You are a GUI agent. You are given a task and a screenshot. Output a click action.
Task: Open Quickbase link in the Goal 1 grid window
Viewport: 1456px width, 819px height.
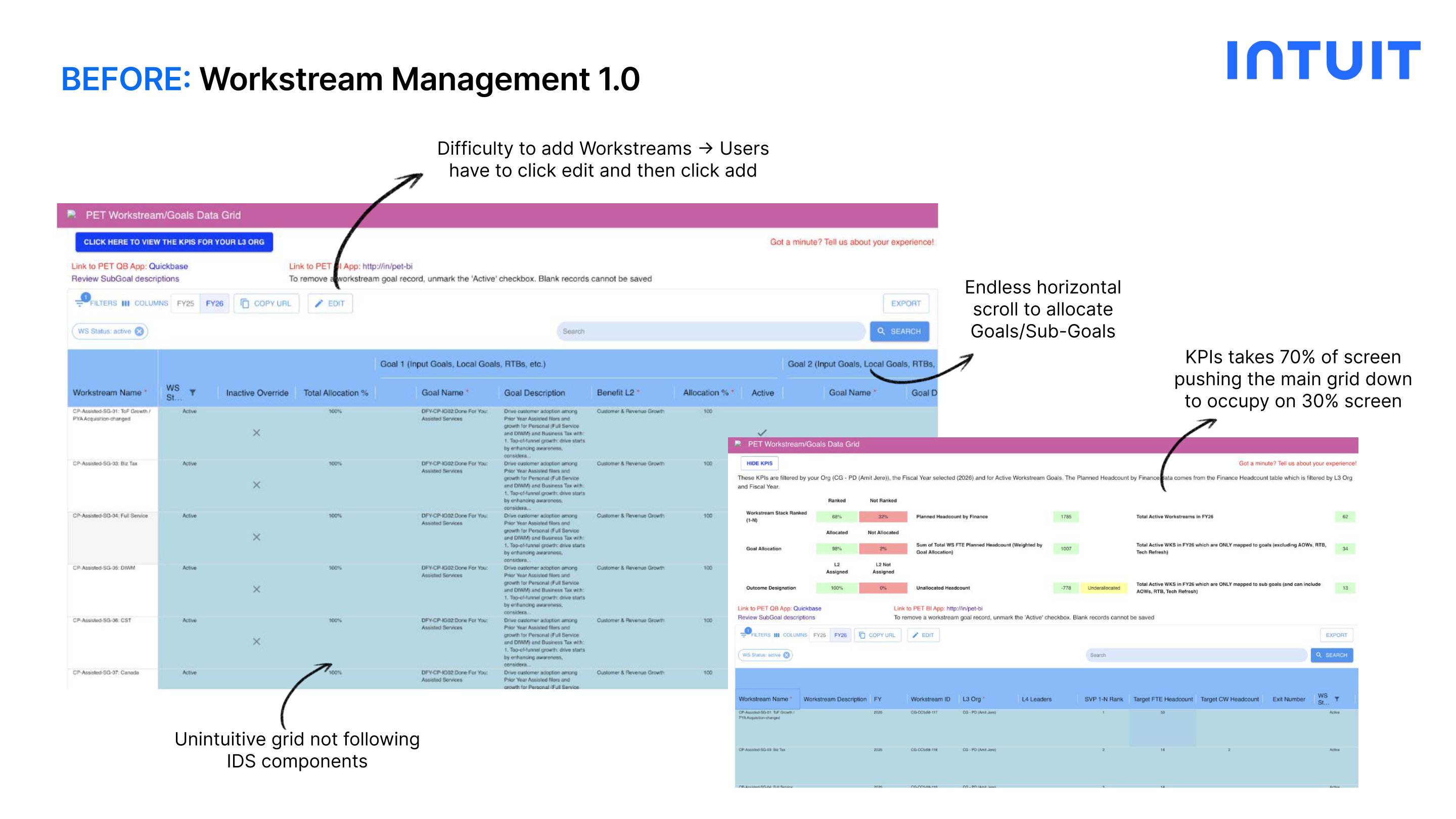click(168, 266)
